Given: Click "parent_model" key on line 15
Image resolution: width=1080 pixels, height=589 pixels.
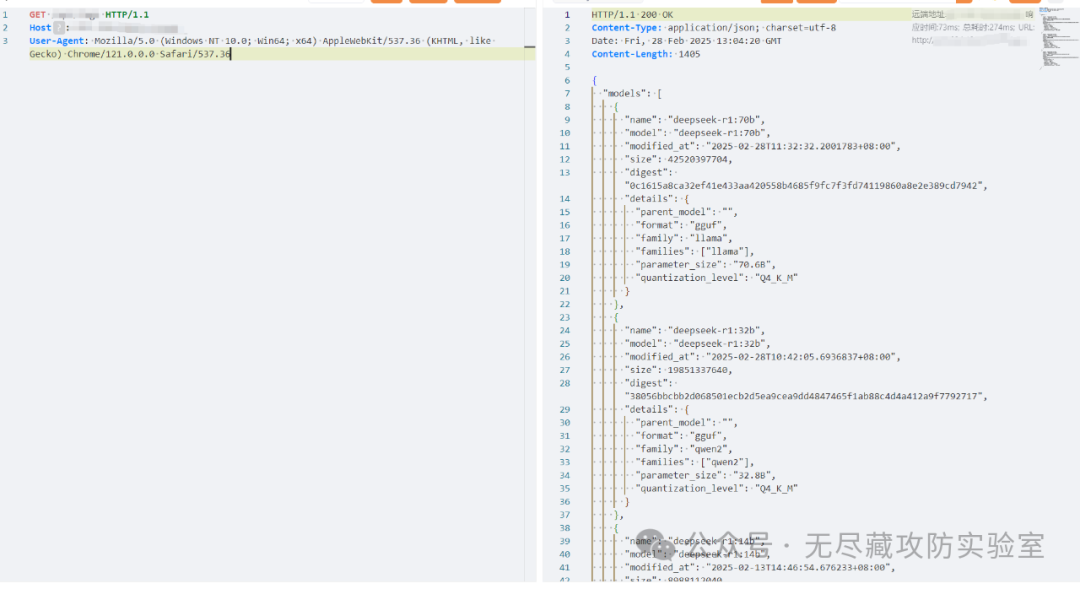Looking at the screenshot, I should click(673, 212).
